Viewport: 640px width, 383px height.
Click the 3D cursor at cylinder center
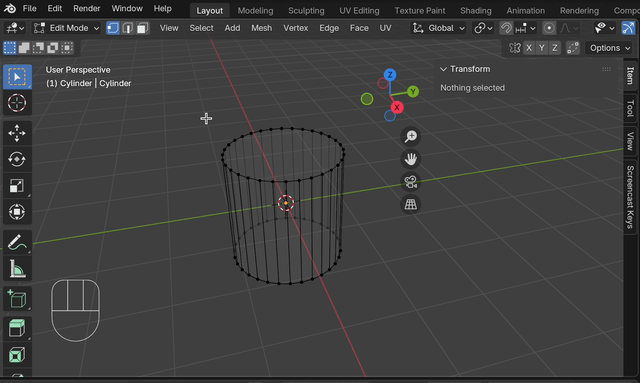[286, 203]
